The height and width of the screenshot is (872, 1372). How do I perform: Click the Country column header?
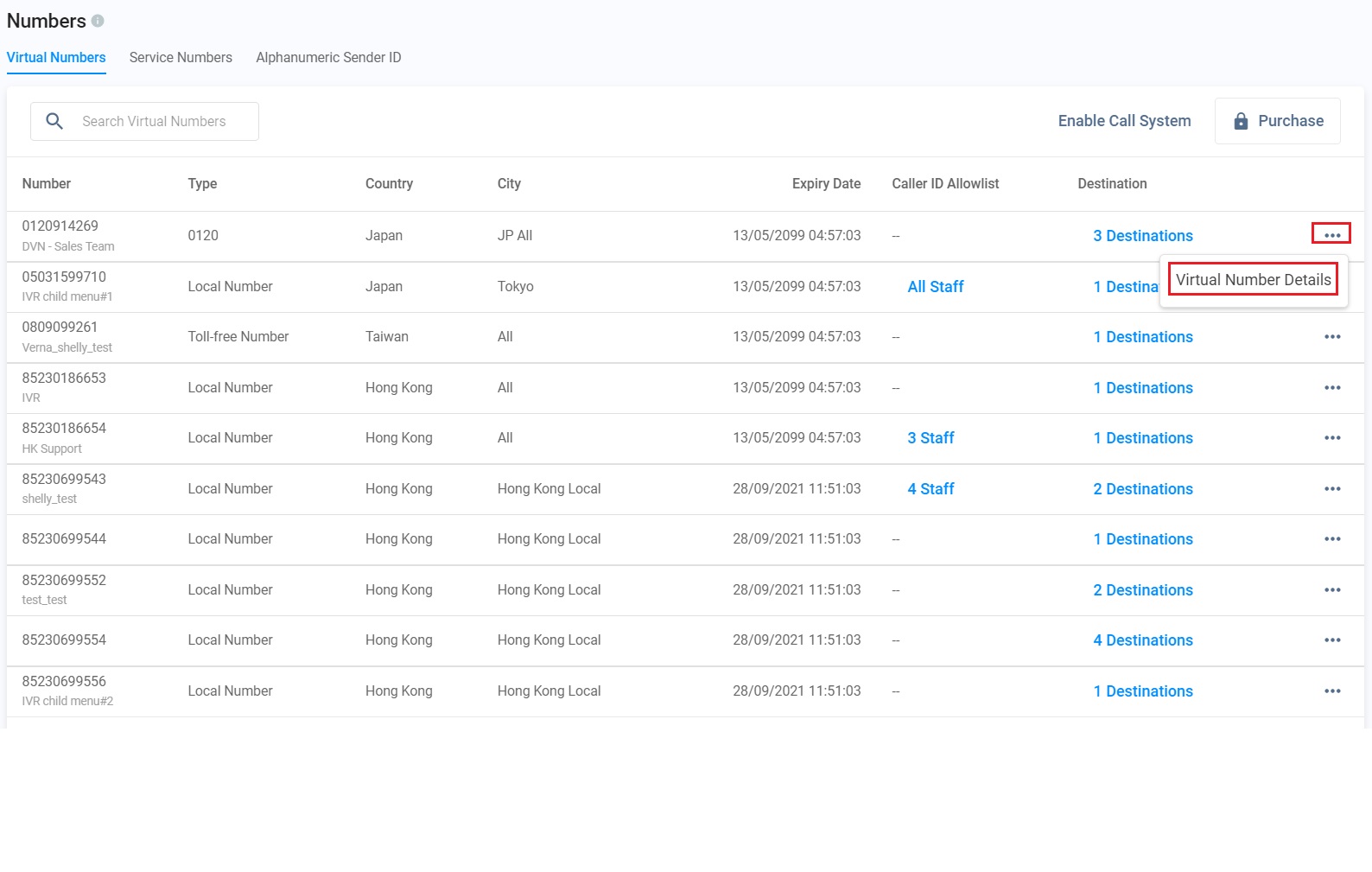389,183
